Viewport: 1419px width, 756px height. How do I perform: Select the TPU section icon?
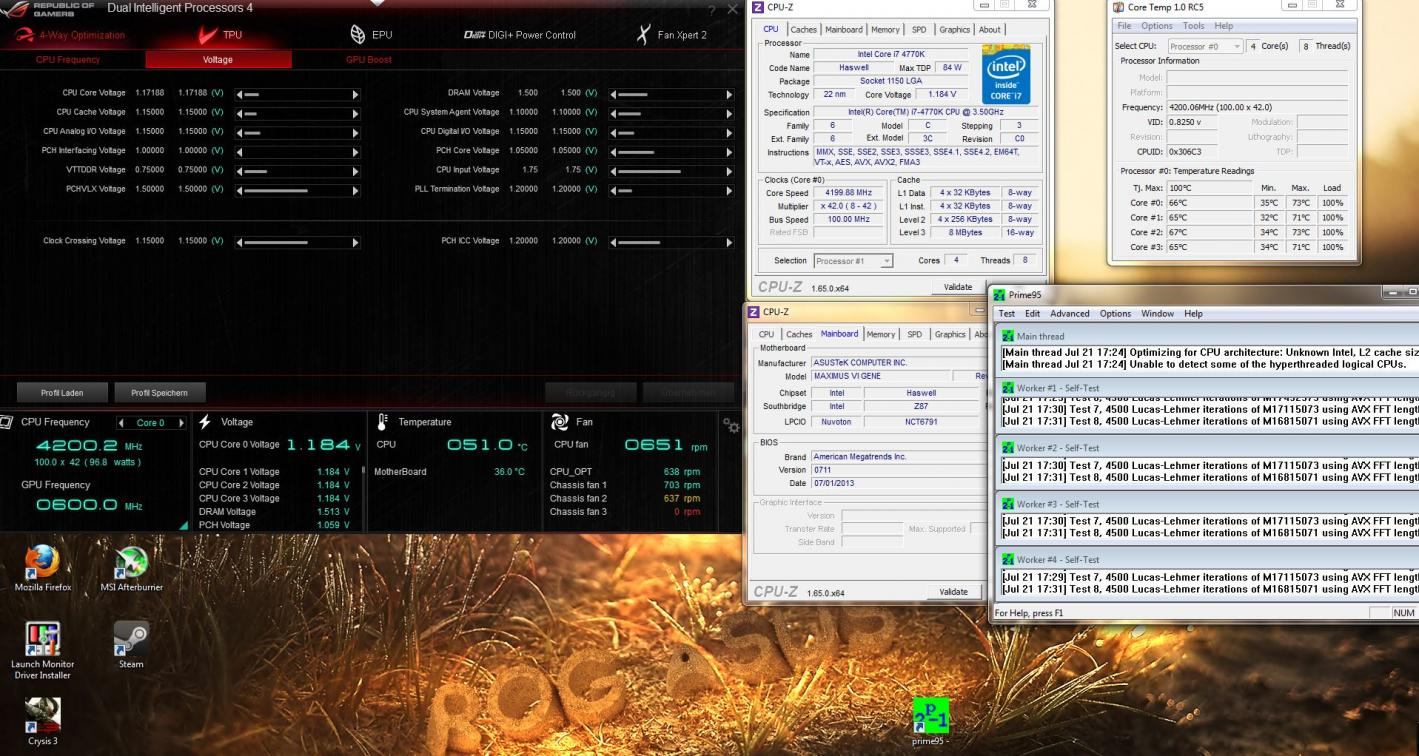point(207,35)
